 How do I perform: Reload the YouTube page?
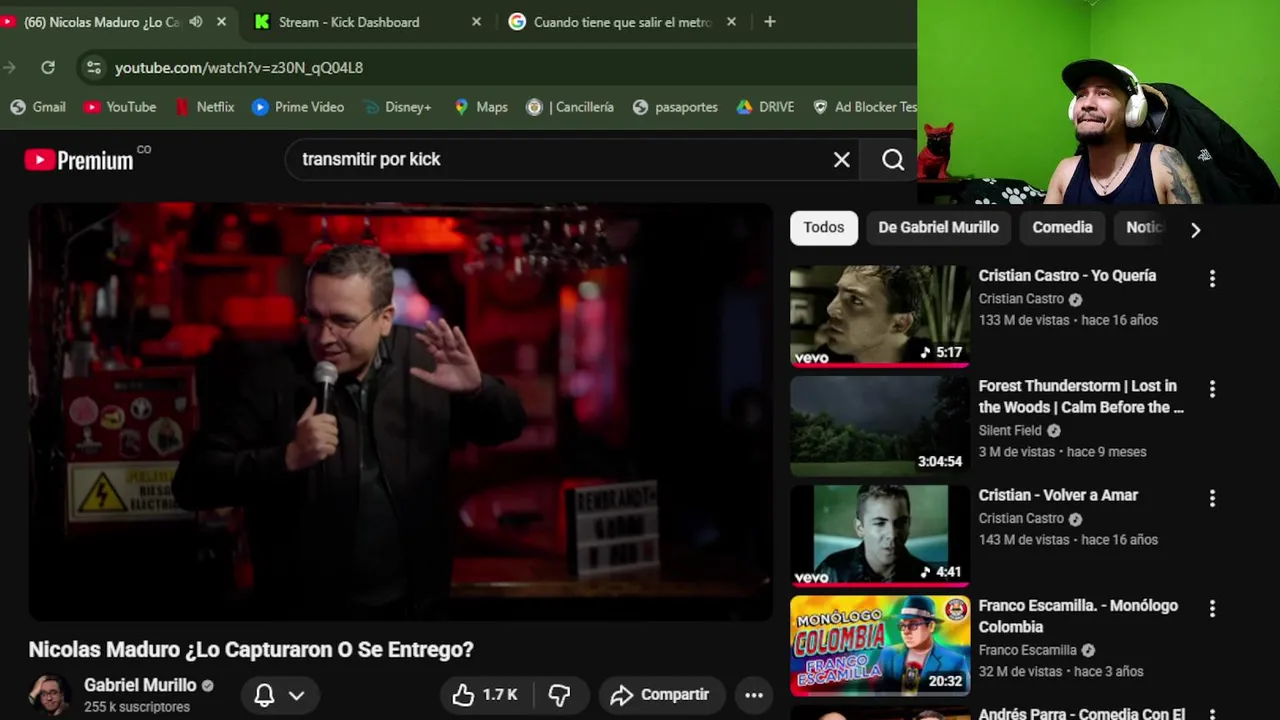coord(48,67)
